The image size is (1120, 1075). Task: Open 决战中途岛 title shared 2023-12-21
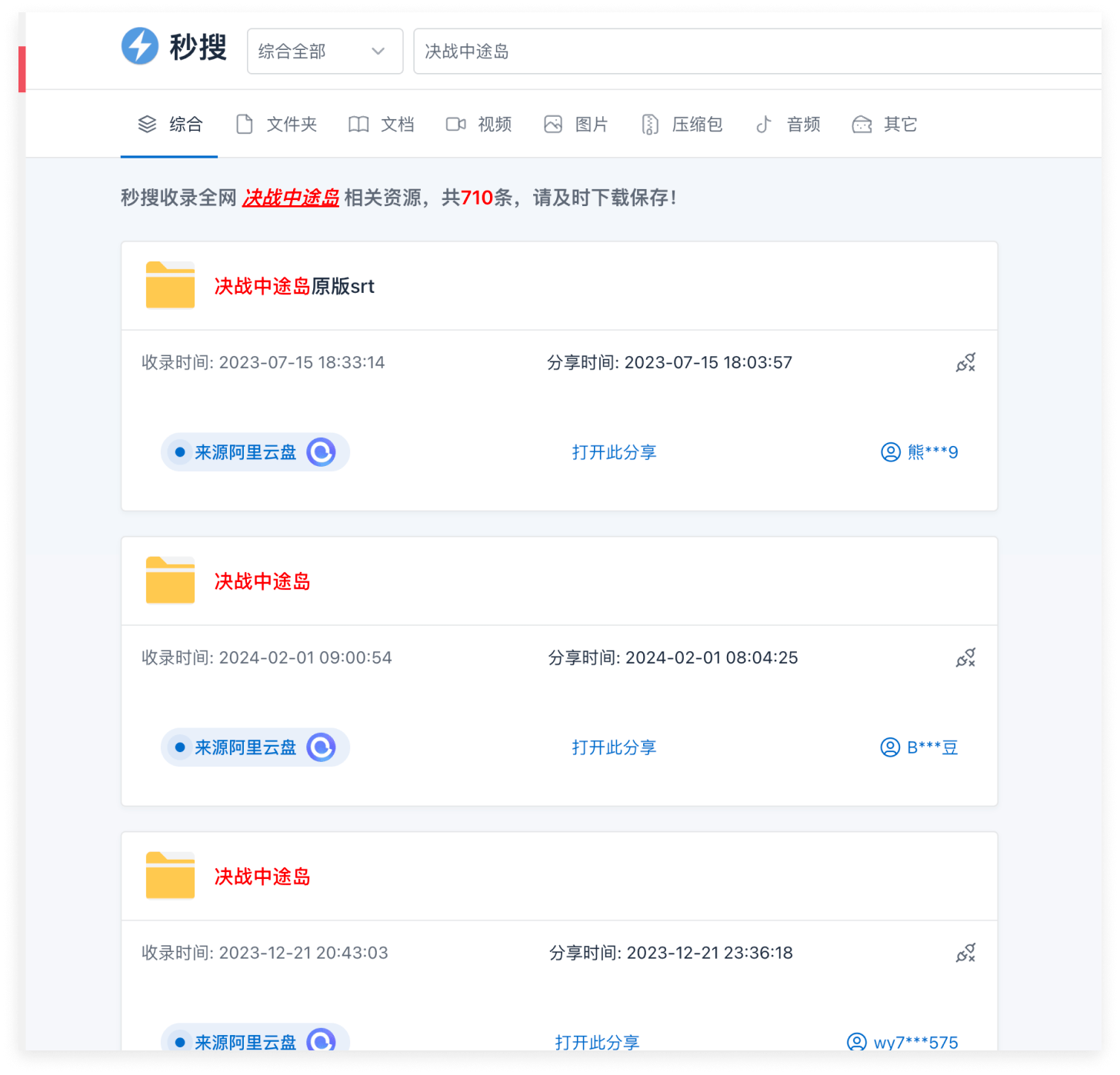(262, 877)
